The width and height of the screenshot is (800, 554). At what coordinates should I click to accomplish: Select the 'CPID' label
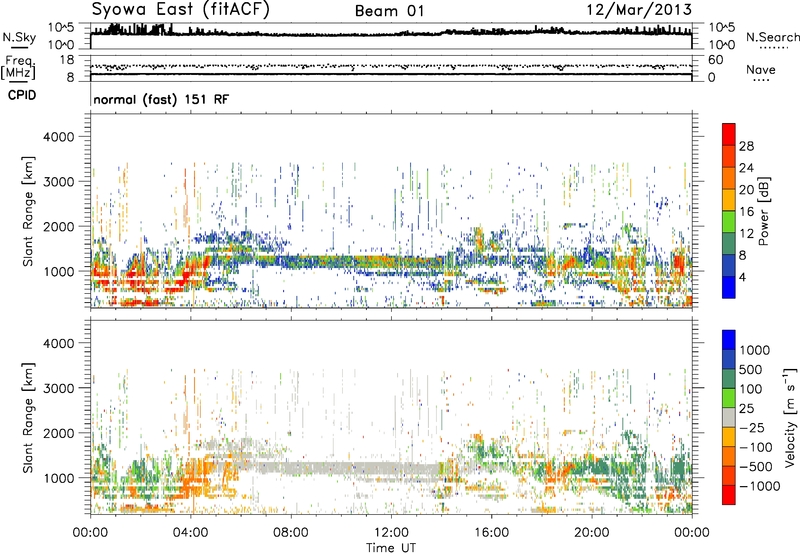click(x=22, y=95)
